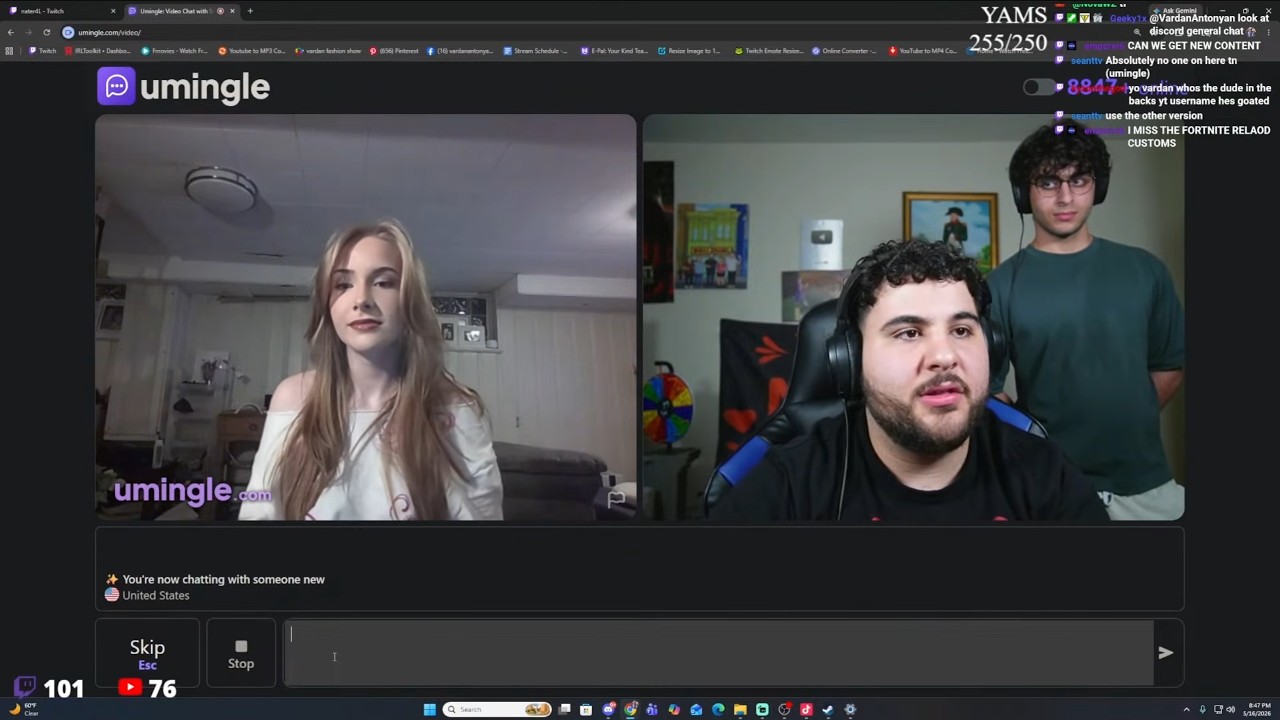Go back to the previous page
The image size is (1280, 720).
tap(11, 32)
